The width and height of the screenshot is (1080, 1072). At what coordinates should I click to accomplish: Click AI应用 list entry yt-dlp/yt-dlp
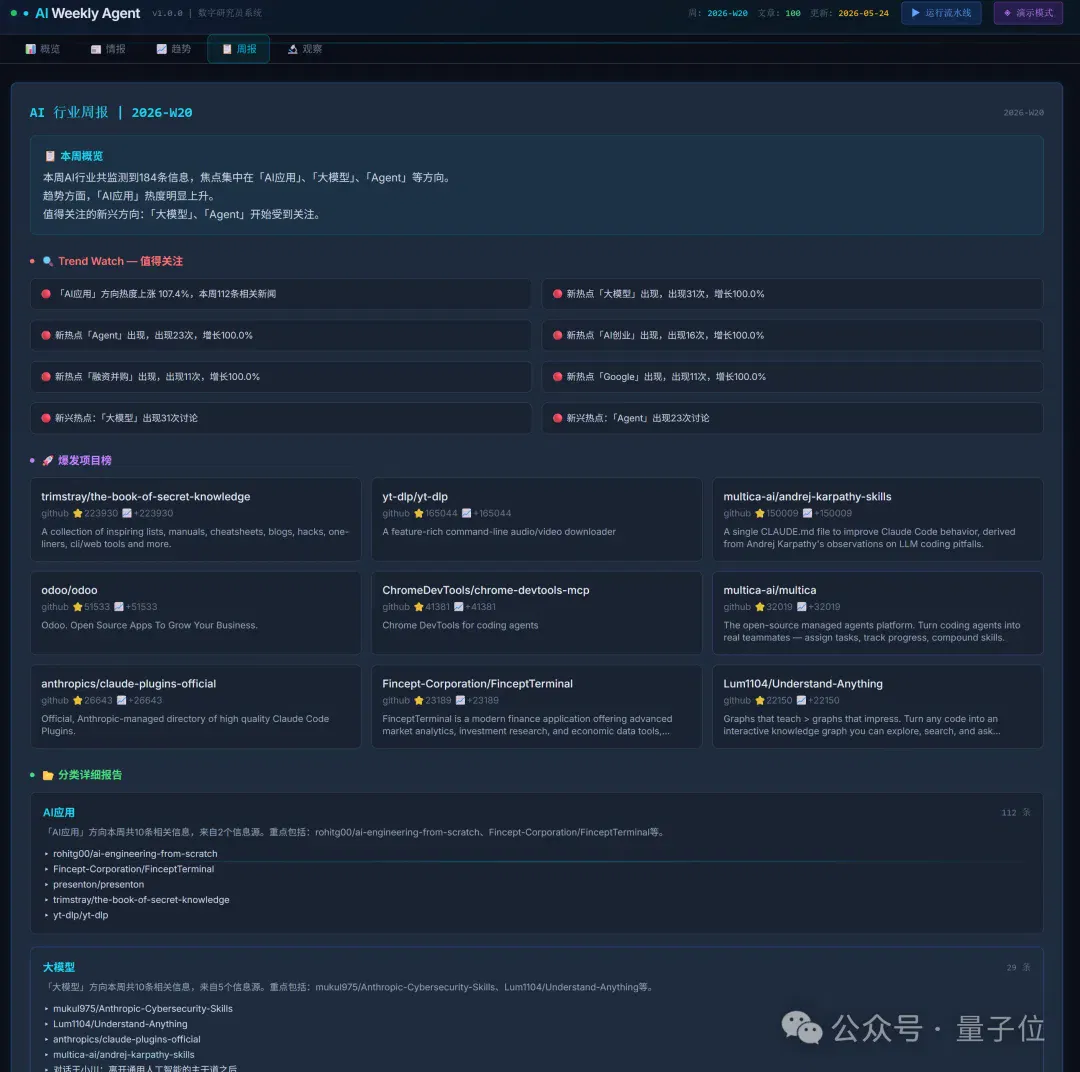coord(81,916)
